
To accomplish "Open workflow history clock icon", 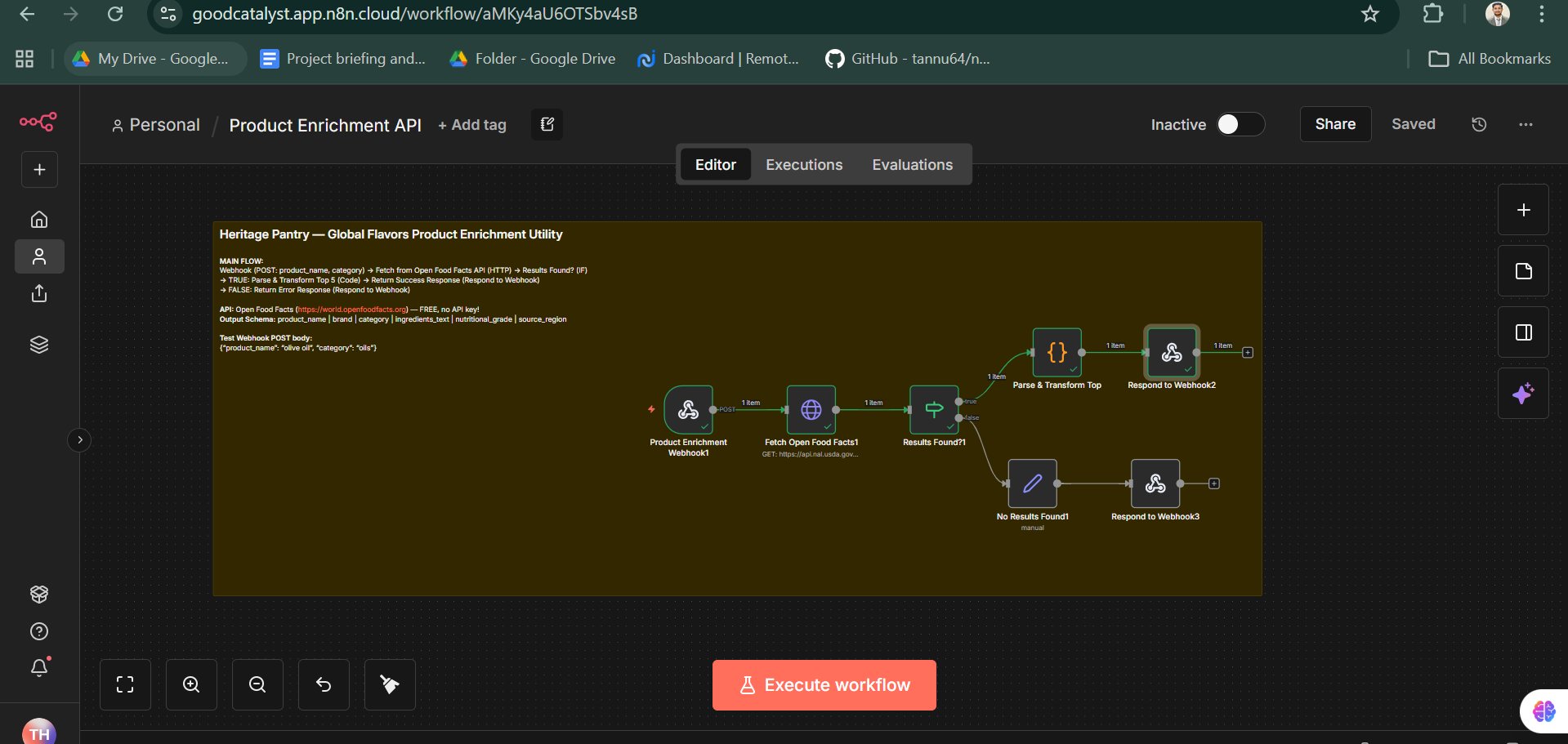I will [1479, 124].
